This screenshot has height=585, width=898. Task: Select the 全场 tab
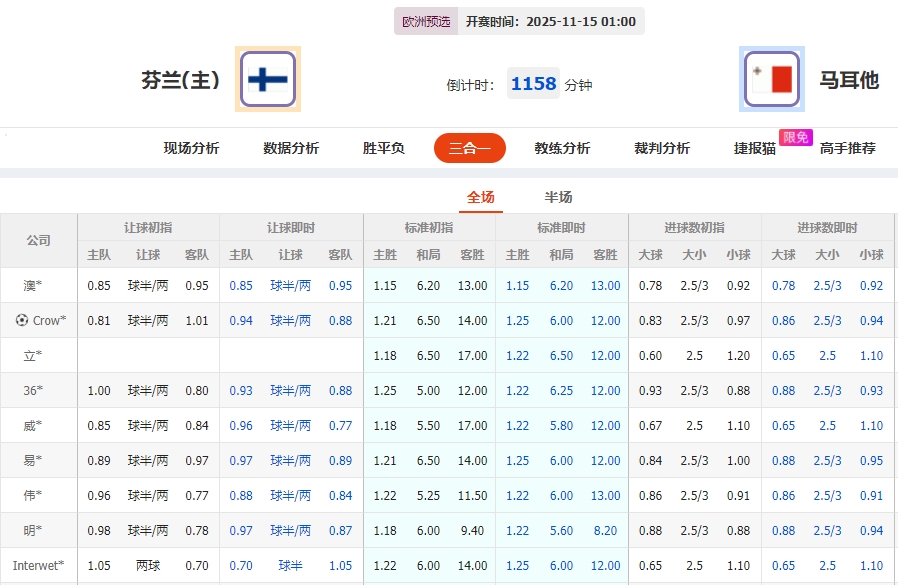pyautogui.click(x=480, y=197)
